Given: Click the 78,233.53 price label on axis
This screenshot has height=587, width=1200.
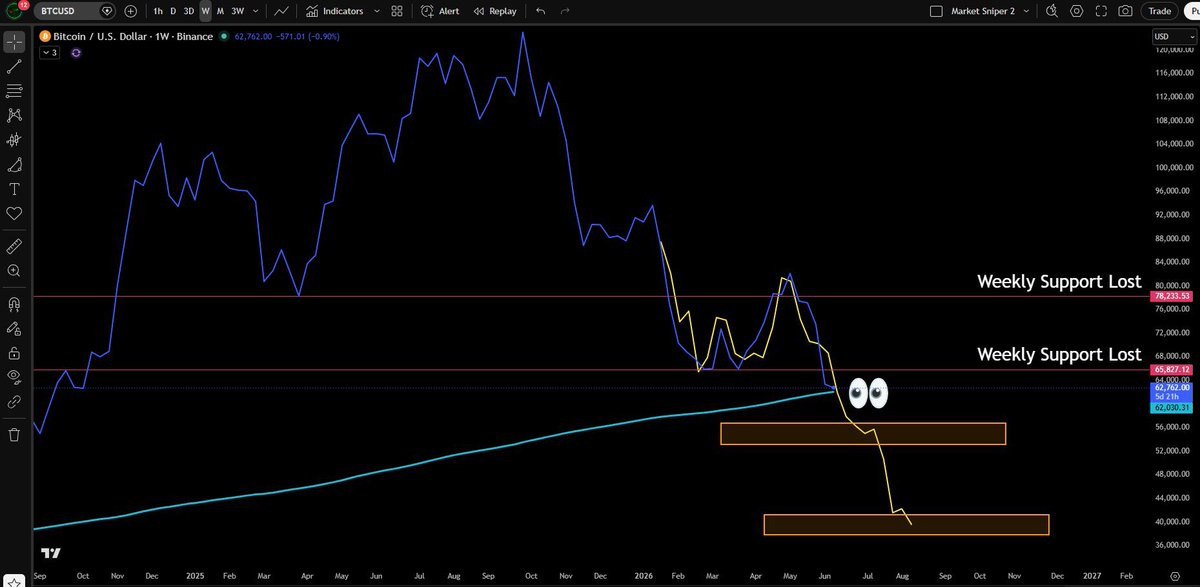Looking at the screenshot, I should pyautogui.click(x=1174, y=296).
